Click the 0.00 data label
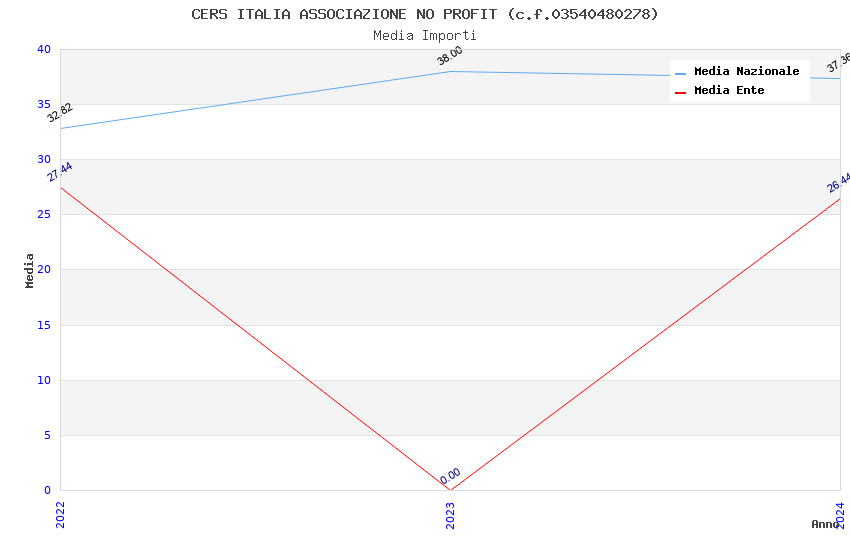 (x=450, y=476)
